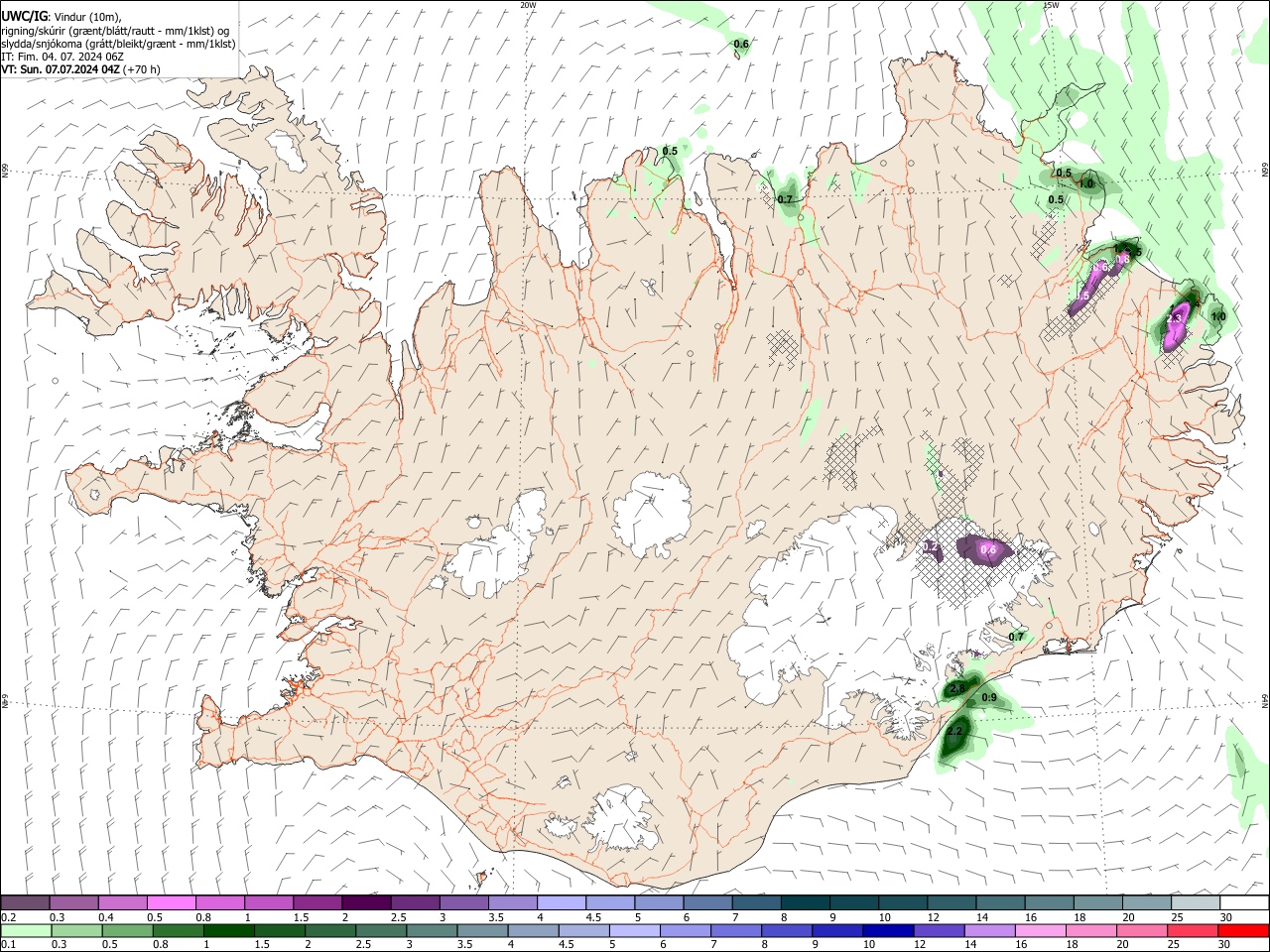The image size is (1270, 952).
Task: Click the white 30 swatch in upper legend row
Action: [1244, 903]
